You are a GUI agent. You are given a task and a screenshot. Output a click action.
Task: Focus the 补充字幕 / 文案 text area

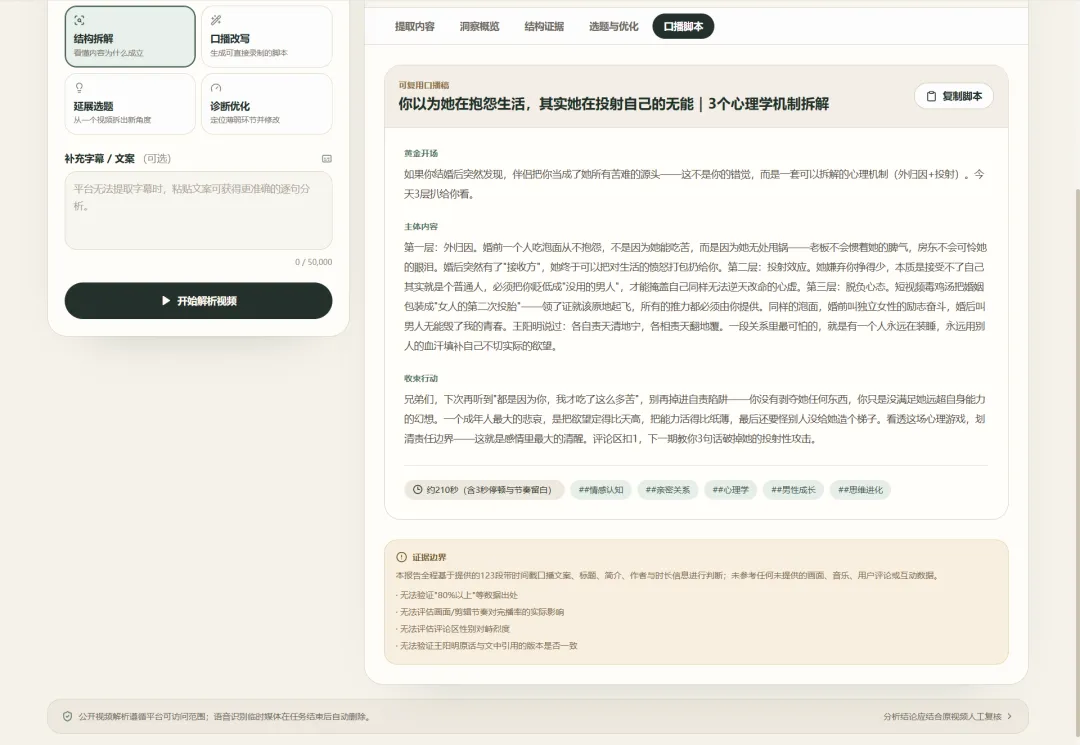[198, 210]
